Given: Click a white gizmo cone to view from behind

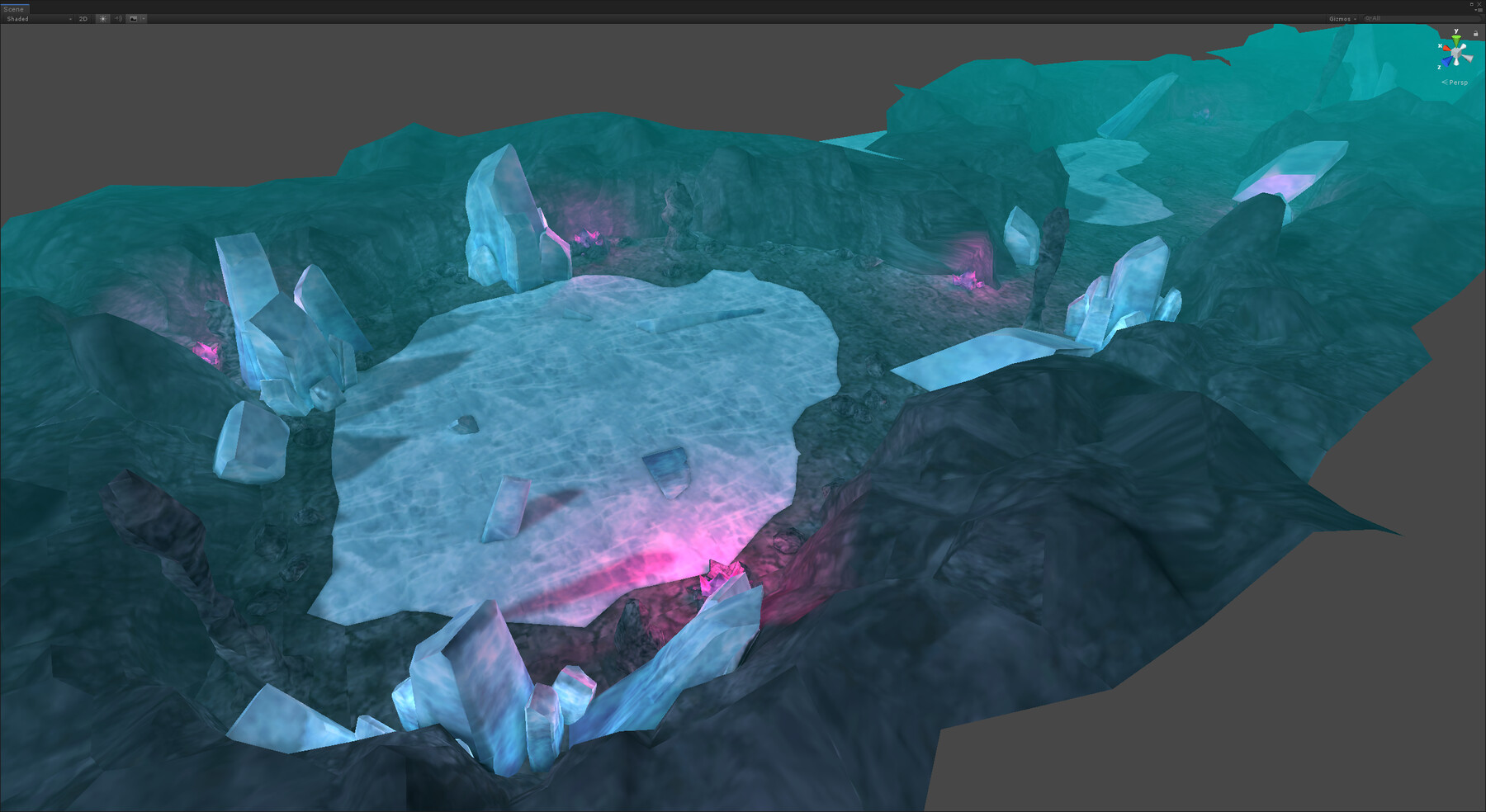Looking at the screenshot, I should (x=1470, y=59).
